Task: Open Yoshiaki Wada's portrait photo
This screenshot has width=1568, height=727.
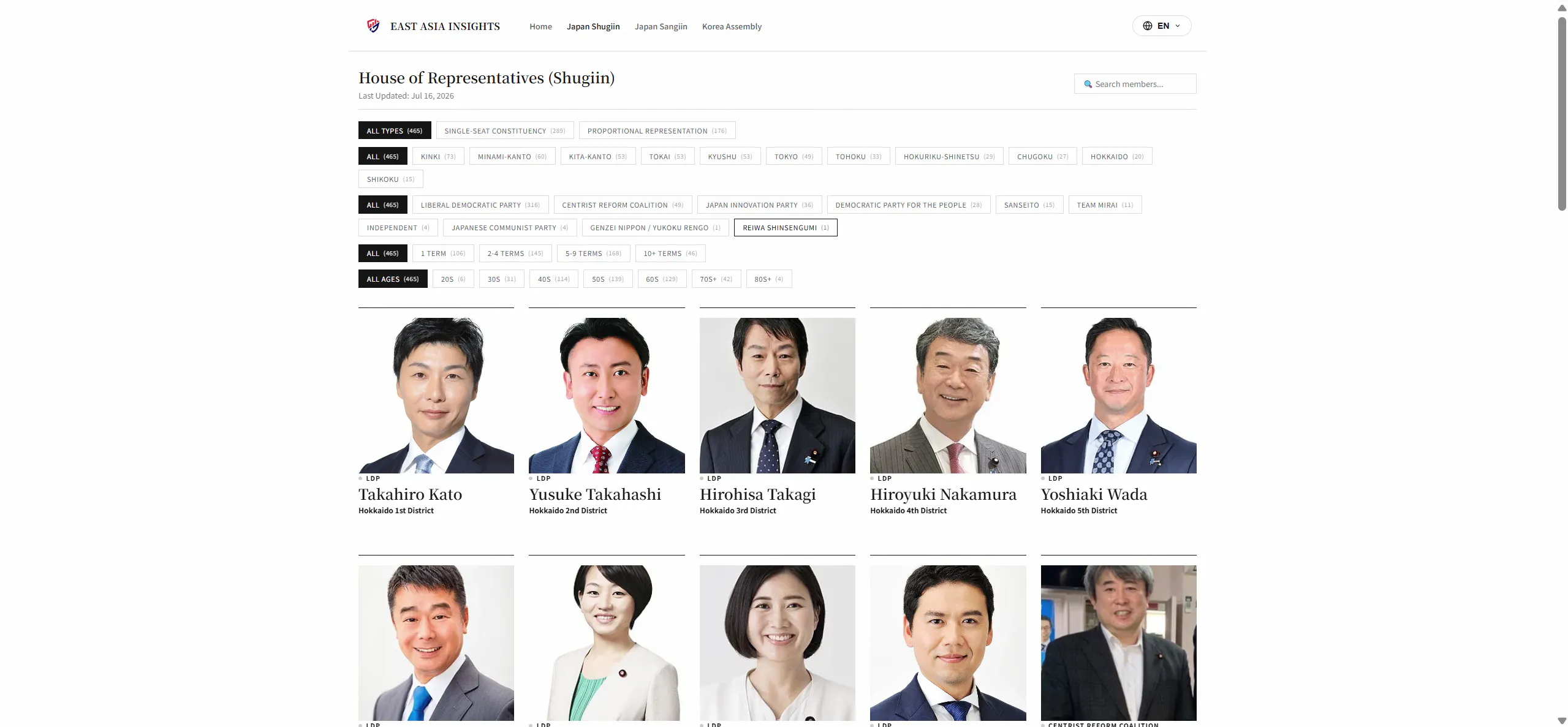Action: point(1118,395)
